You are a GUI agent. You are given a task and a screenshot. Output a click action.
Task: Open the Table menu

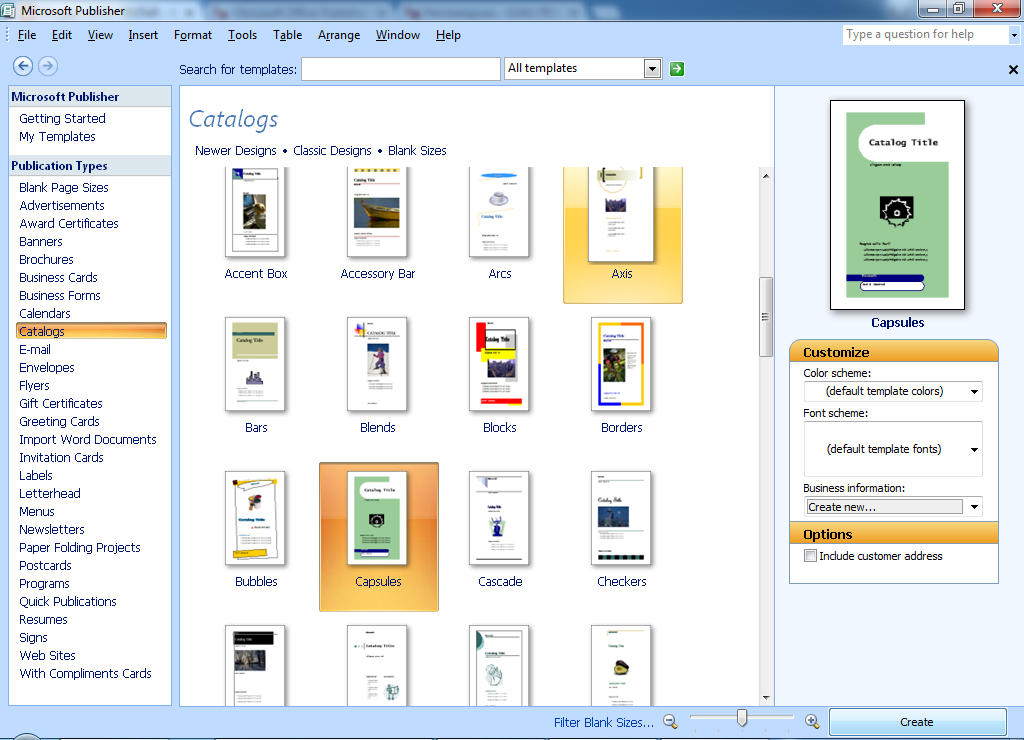(x=287, y=35)
